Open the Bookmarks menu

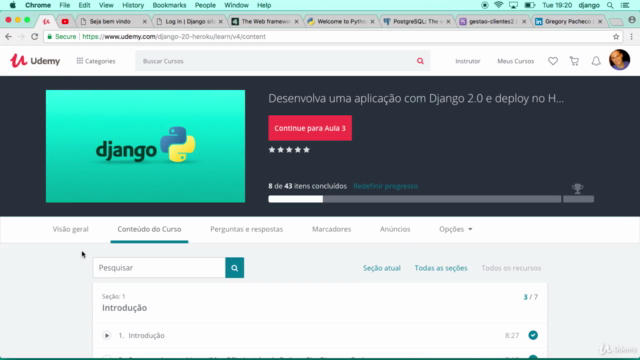click(169, 5)
